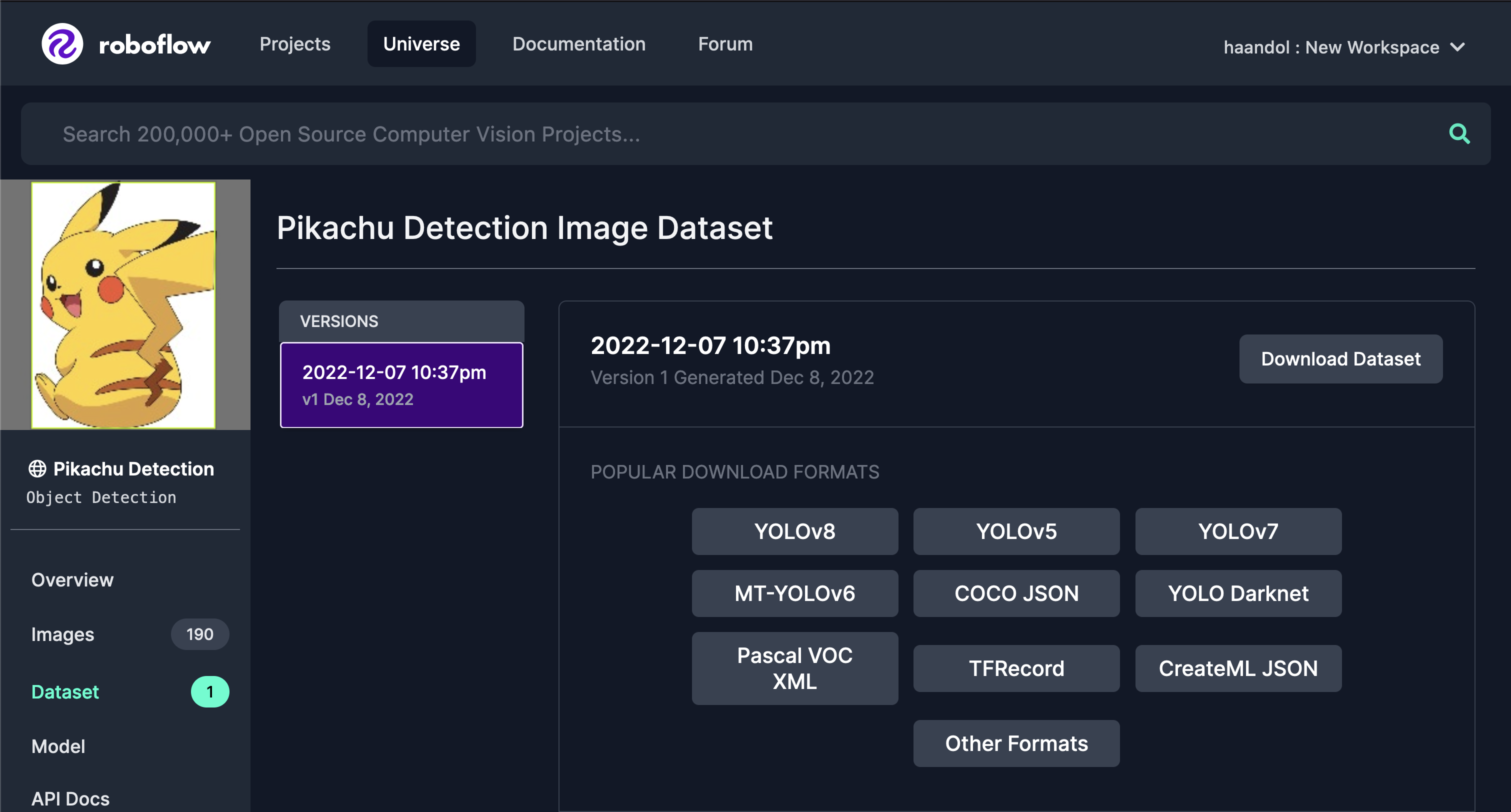1511x812 pixels.
Task: Click the globe icon beside Pikachu Detection
Action: point(37,469)
